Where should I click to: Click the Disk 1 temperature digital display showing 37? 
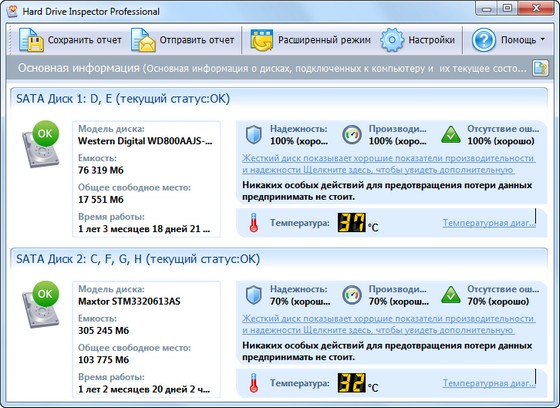tap(352, 223)
